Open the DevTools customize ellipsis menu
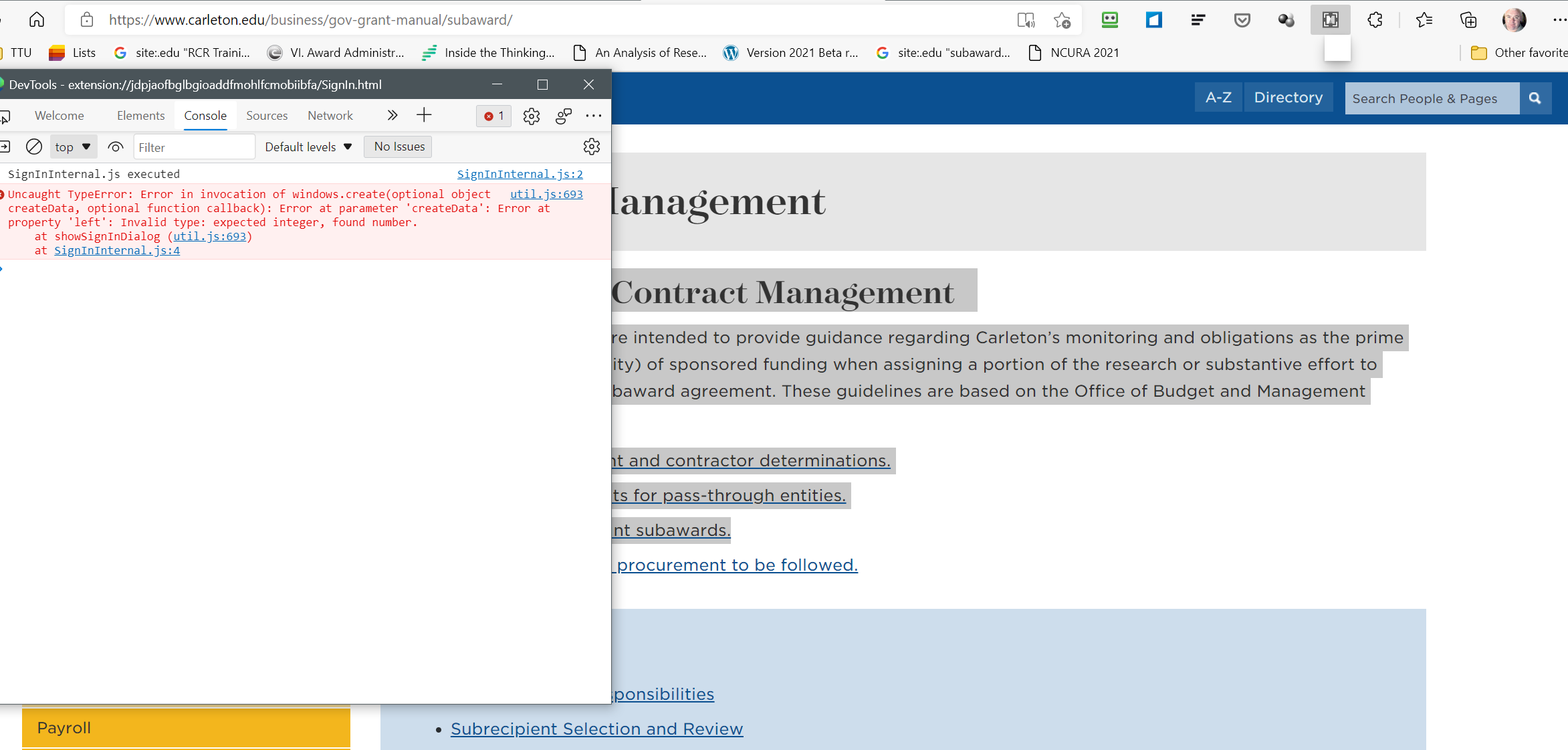 pyautogui.click(x=593, y=116)
